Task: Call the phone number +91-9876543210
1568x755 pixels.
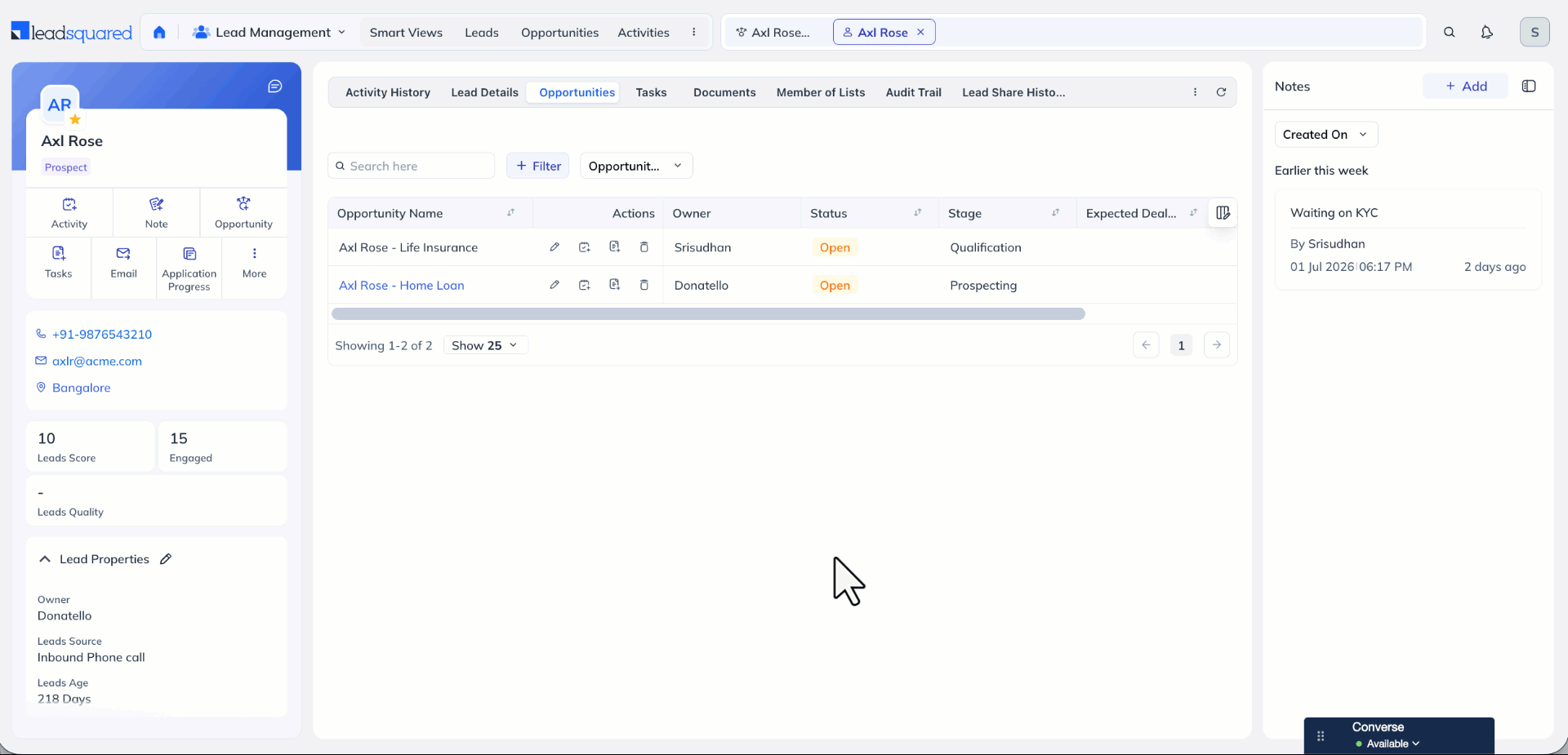Action: coord(102,335)
